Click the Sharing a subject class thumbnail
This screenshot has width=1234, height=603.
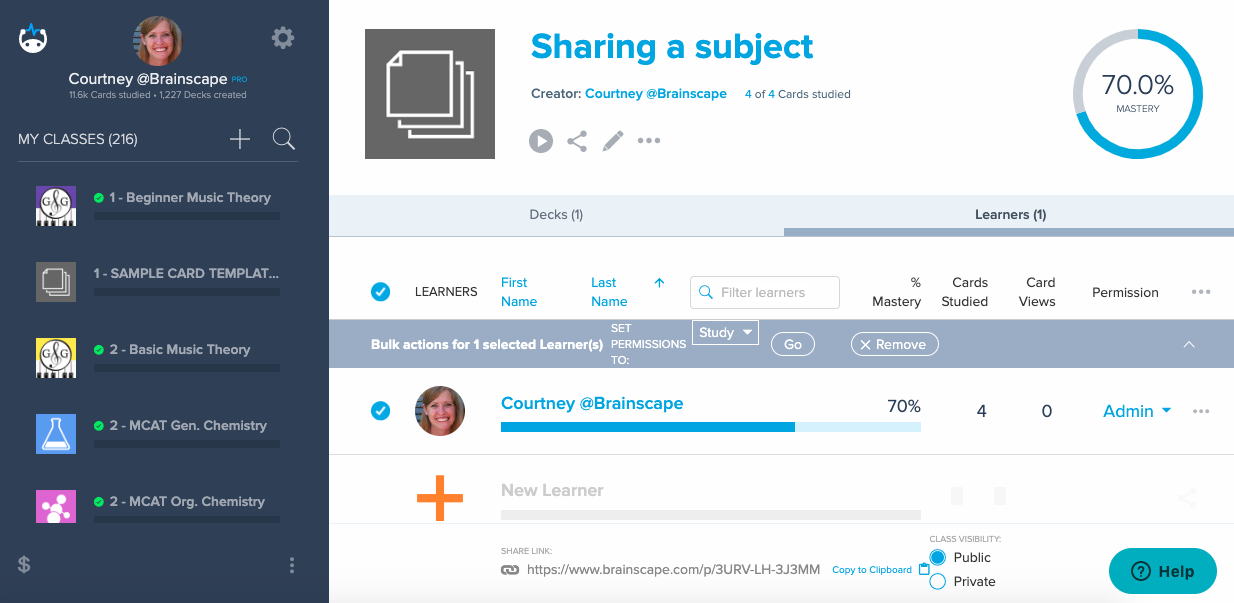430,94
